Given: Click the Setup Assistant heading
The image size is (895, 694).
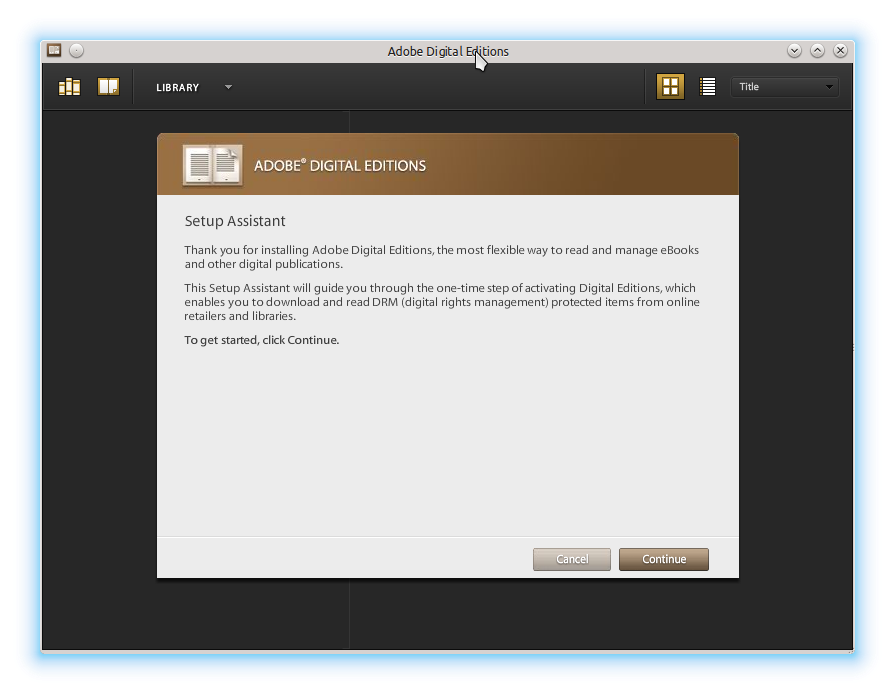Looking at the screenshot, I should point(235,221).
